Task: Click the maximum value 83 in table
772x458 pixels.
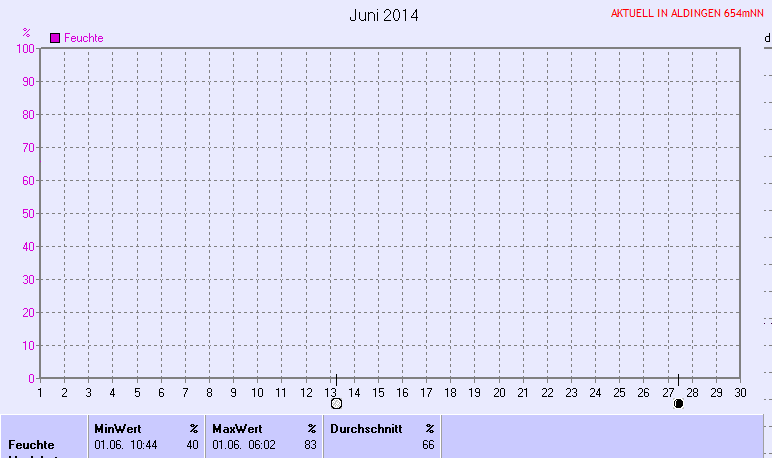Action: [310, 444]
